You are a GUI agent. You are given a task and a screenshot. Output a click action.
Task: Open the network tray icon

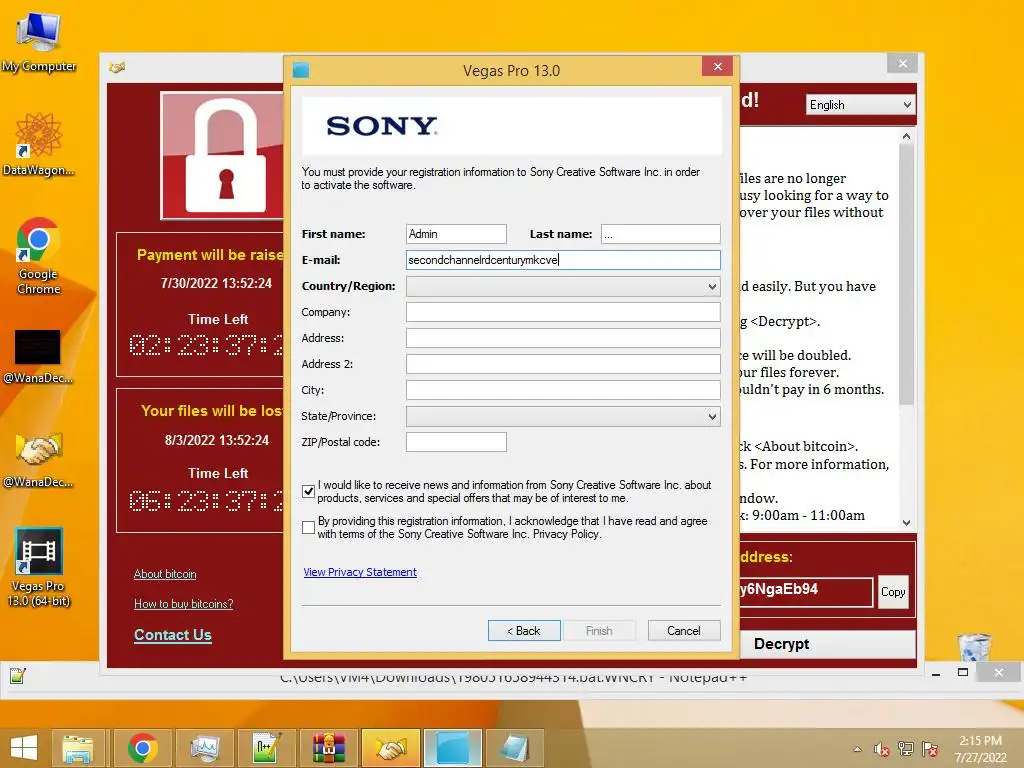(906, 750)
